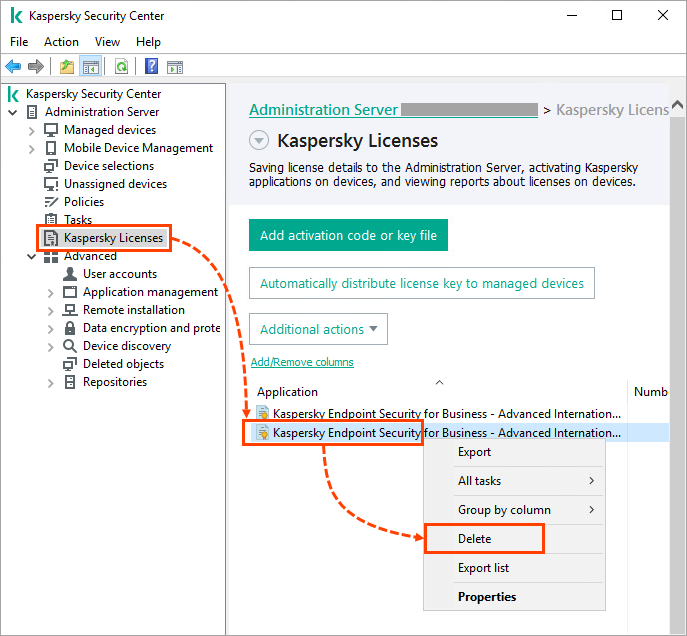Open the Additional actions dropdown
Screen dimensions: 687x636
(318, 329)
